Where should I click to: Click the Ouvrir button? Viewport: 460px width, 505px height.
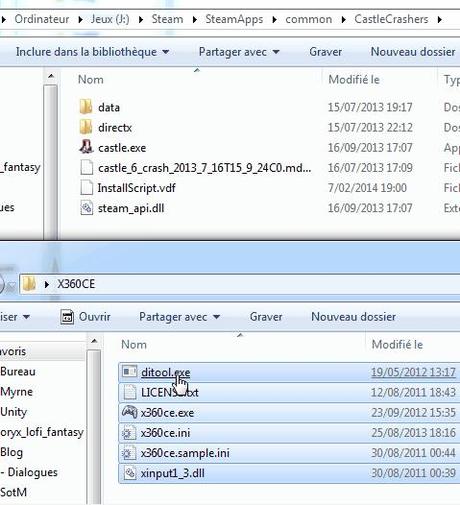[85, 317]
